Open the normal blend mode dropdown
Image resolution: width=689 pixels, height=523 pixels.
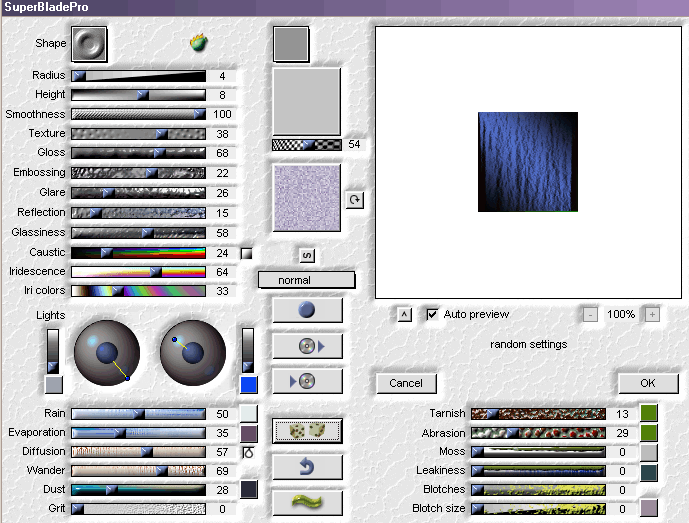point(306,280)
